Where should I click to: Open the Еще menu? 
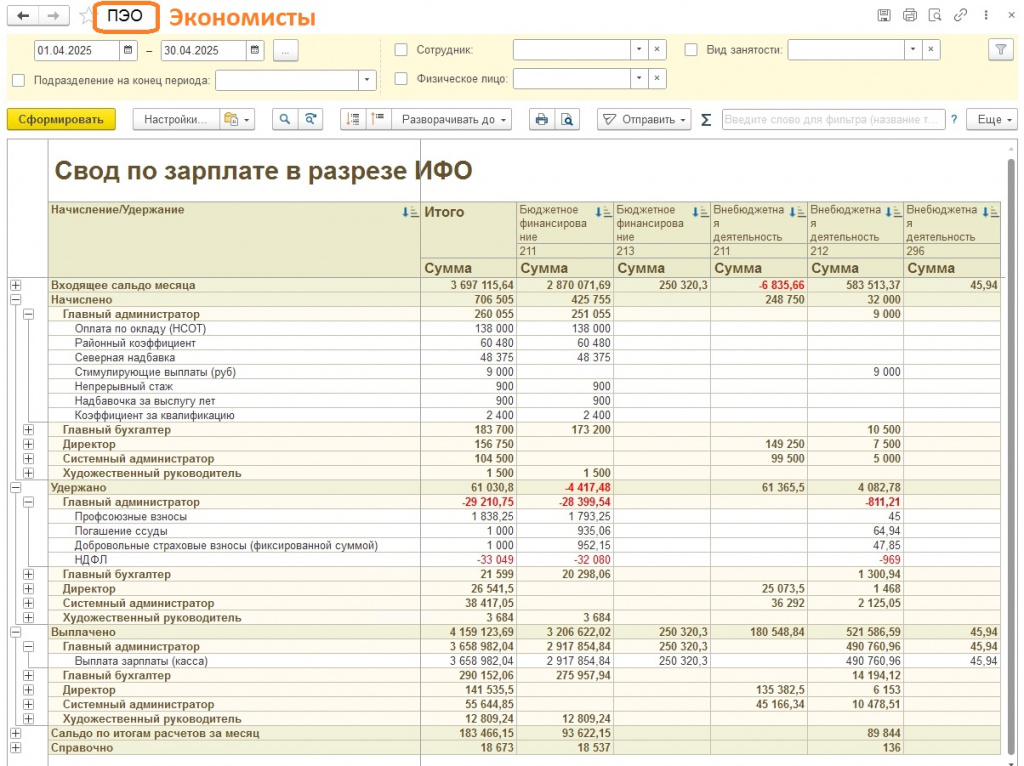coord(992,120)
